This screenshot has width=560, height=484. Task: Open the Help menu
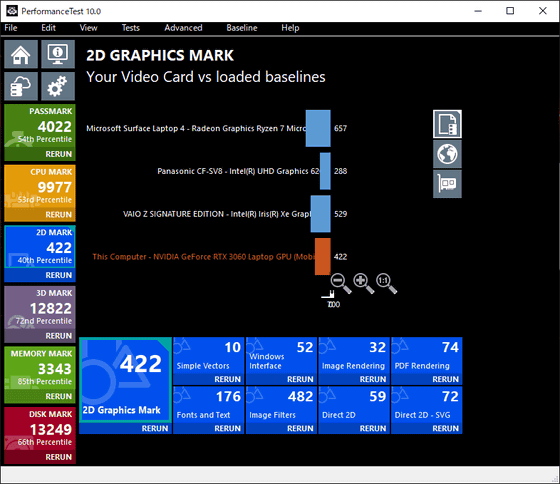pos(290,28)
